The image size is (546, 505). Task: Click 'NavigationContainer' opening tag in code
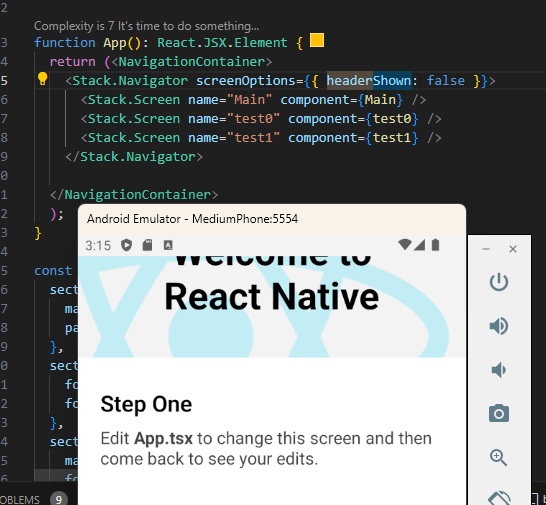[192, 62]
